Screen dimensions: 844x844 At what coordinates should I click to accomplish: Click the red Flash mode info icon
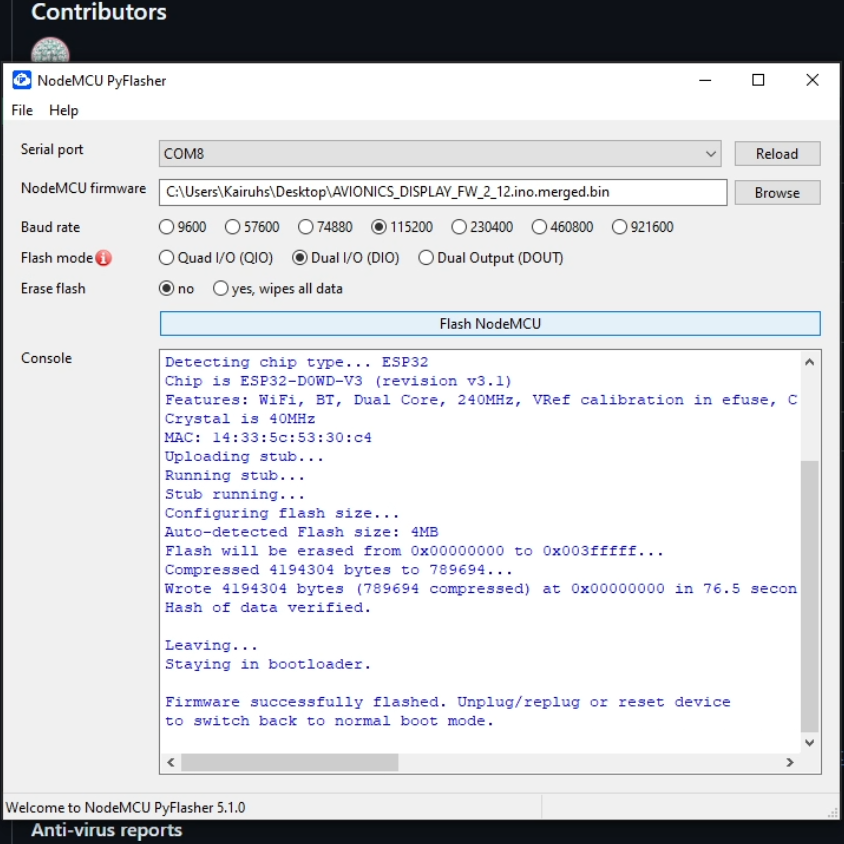(103, 258)
